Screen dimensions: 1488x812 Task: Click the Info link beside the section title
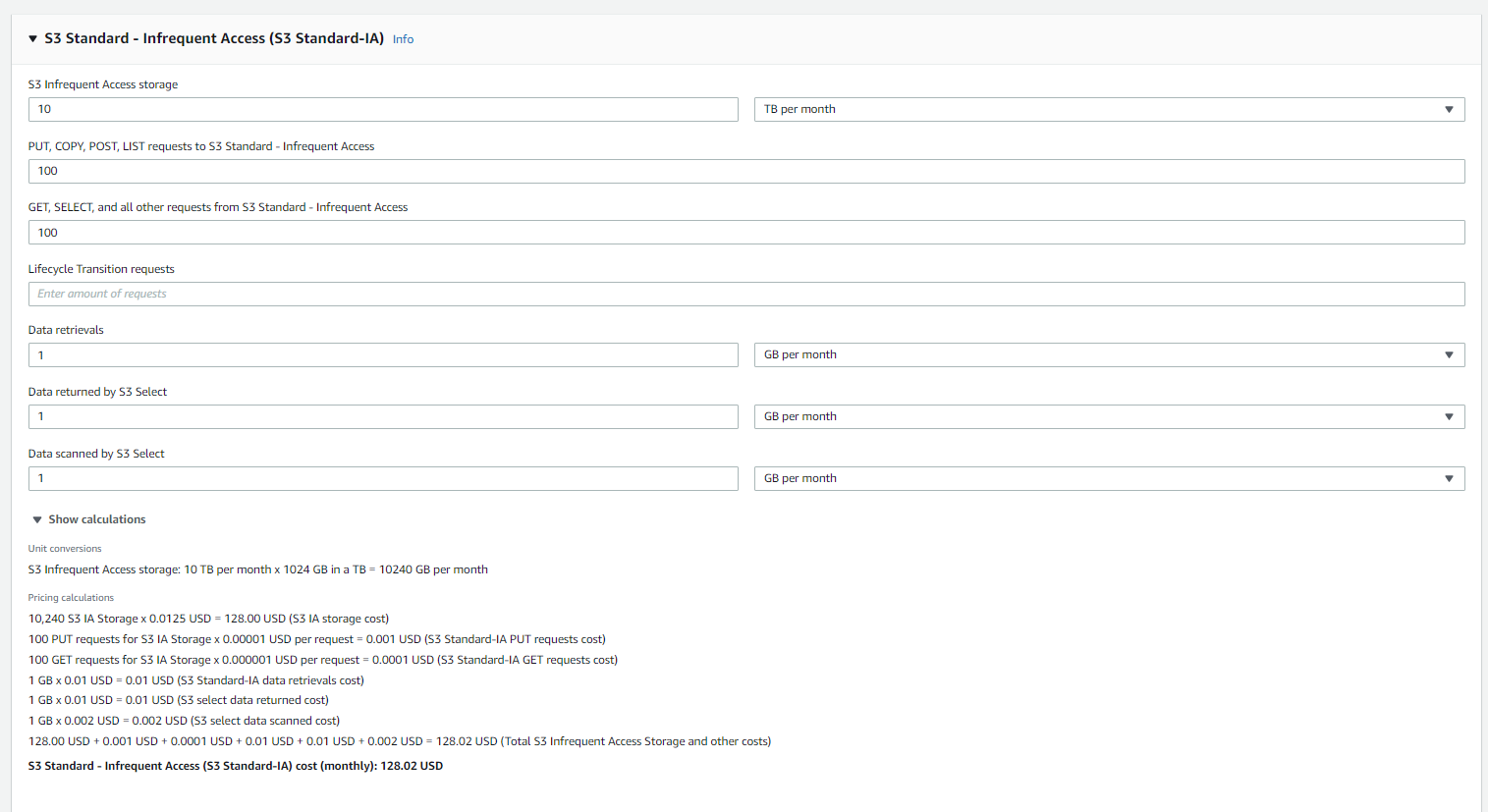click(x=403, y=38)
